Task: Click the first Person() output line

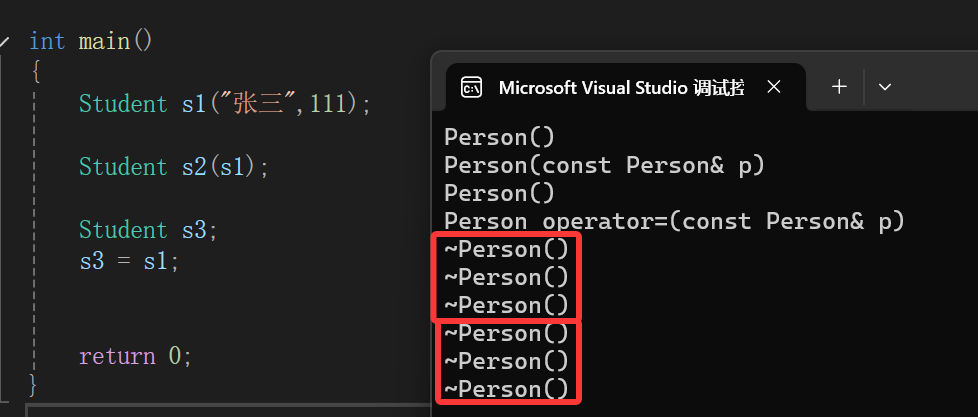Action: coord(499,137)
